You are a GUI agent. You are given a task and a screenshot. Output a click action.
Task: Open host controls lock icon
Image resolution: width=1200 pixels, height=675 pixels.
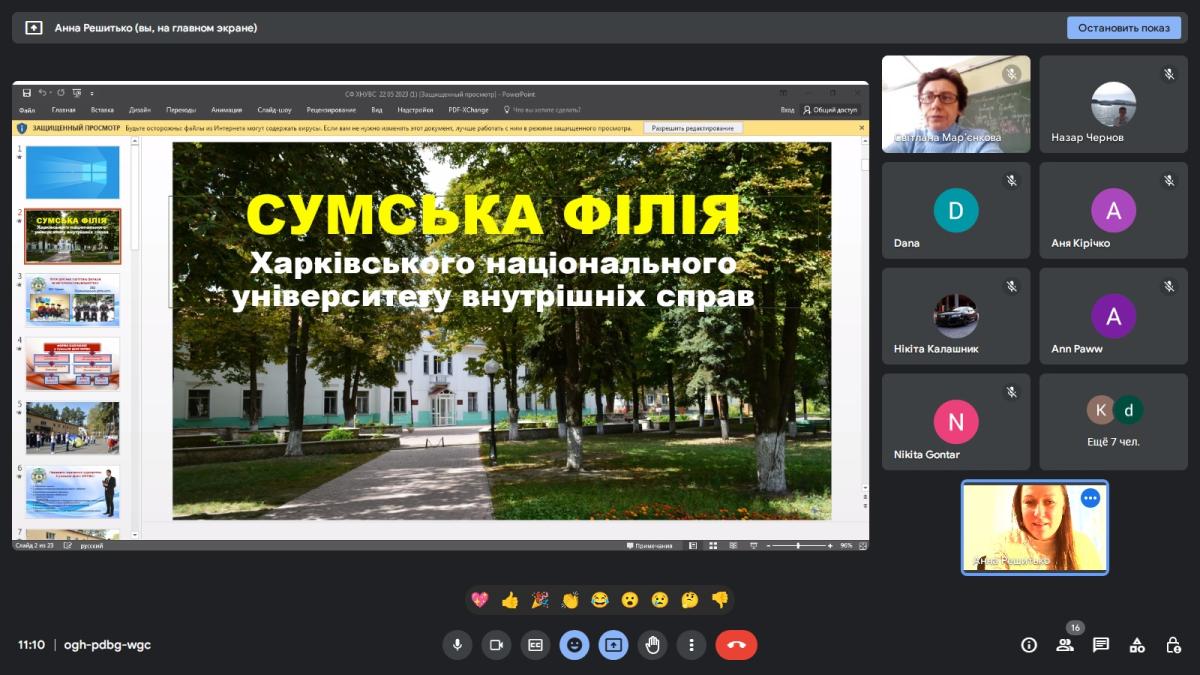(x=1173, y=645)
